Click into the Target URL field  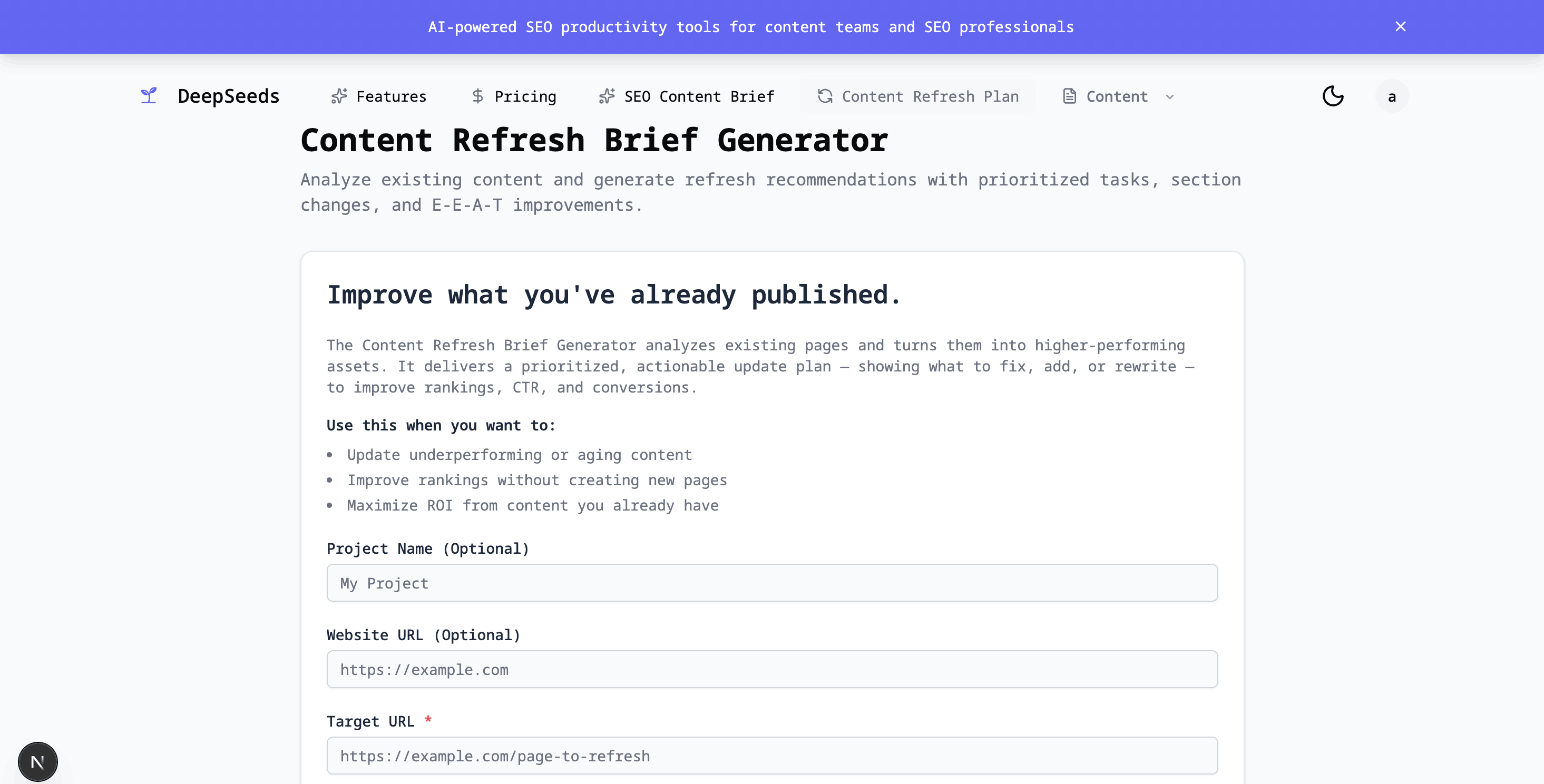coord(772,756)
